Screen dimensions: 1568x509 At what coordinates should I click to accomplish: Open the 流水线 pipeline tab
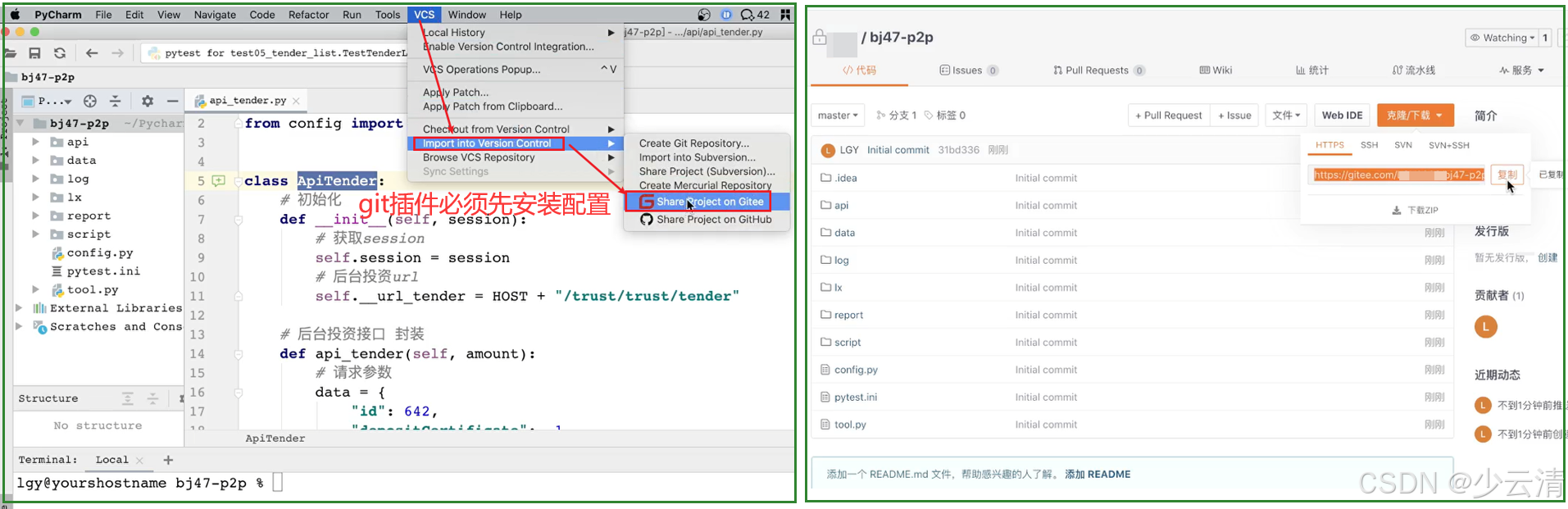coord(1414,70)
